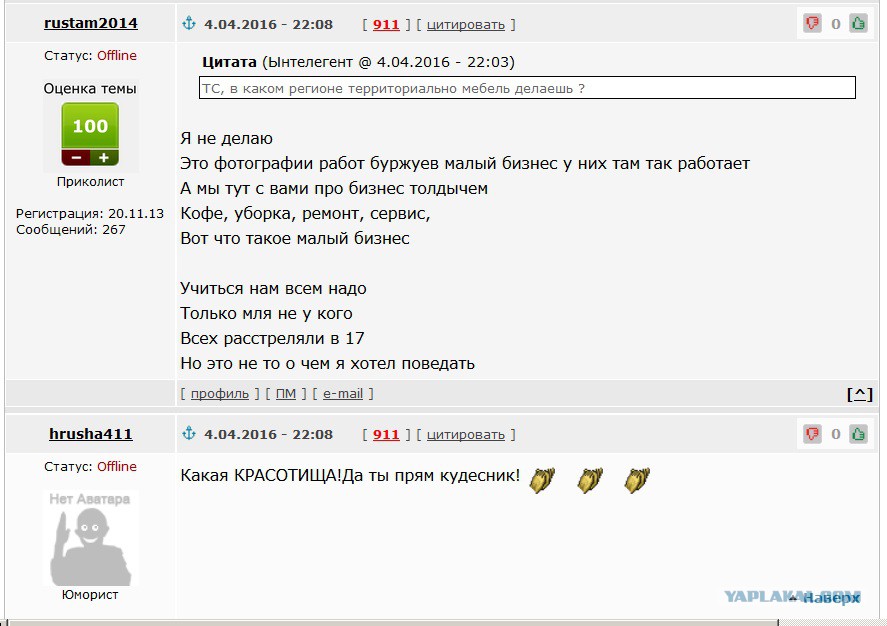
Task: Click 'Регистрация: 20.11.13' text
Action: pyautogui.click(x=90, y=213)
